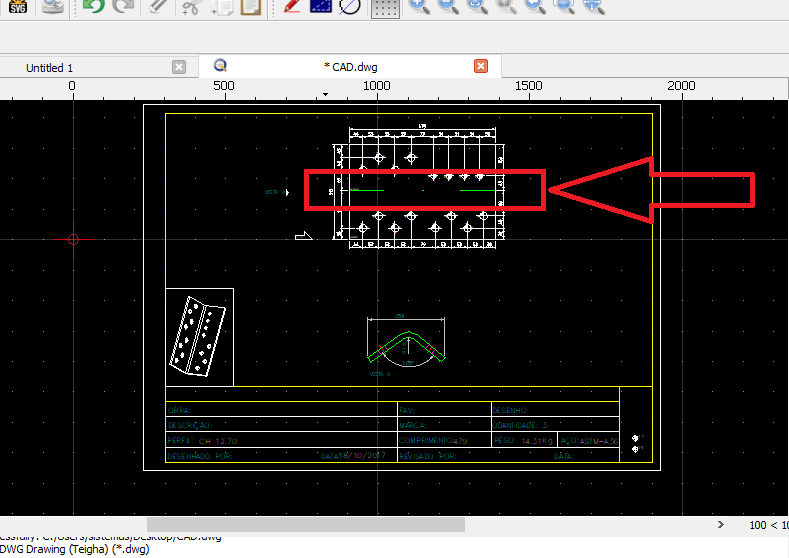Viewport: 789px width, 558px height.
Task: Close the Untitled 1 tab
Action: (179, 67)
